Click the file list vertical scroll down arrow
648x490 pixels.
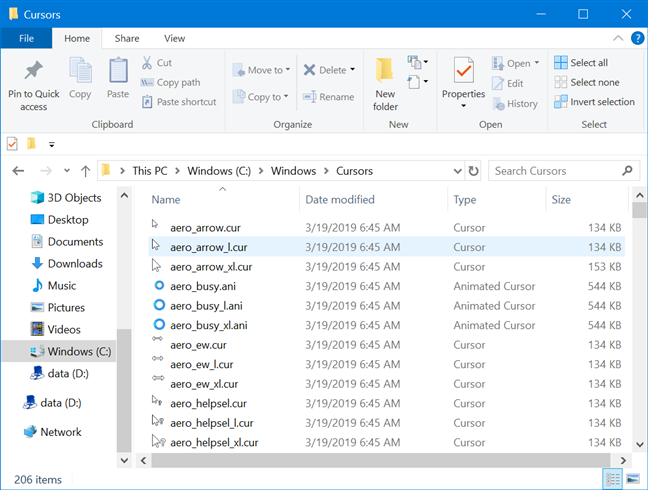(x=640, y=445)
